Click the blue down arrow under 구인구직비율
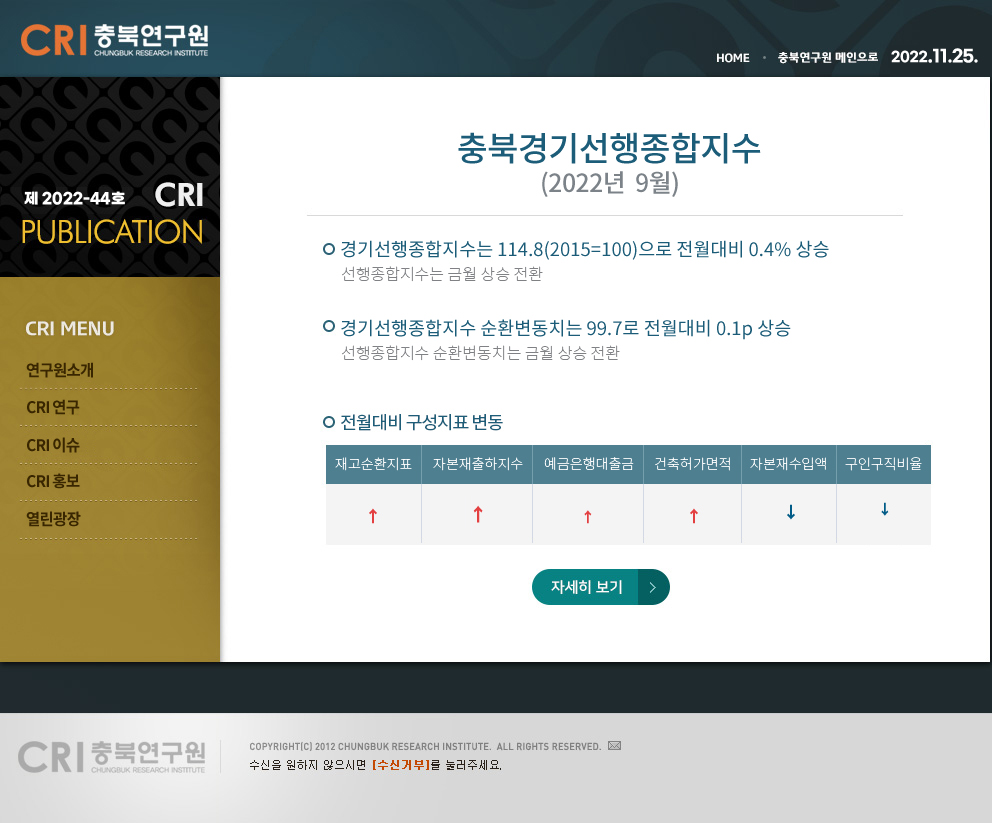The image size is (992, 823). coord(884,509)
